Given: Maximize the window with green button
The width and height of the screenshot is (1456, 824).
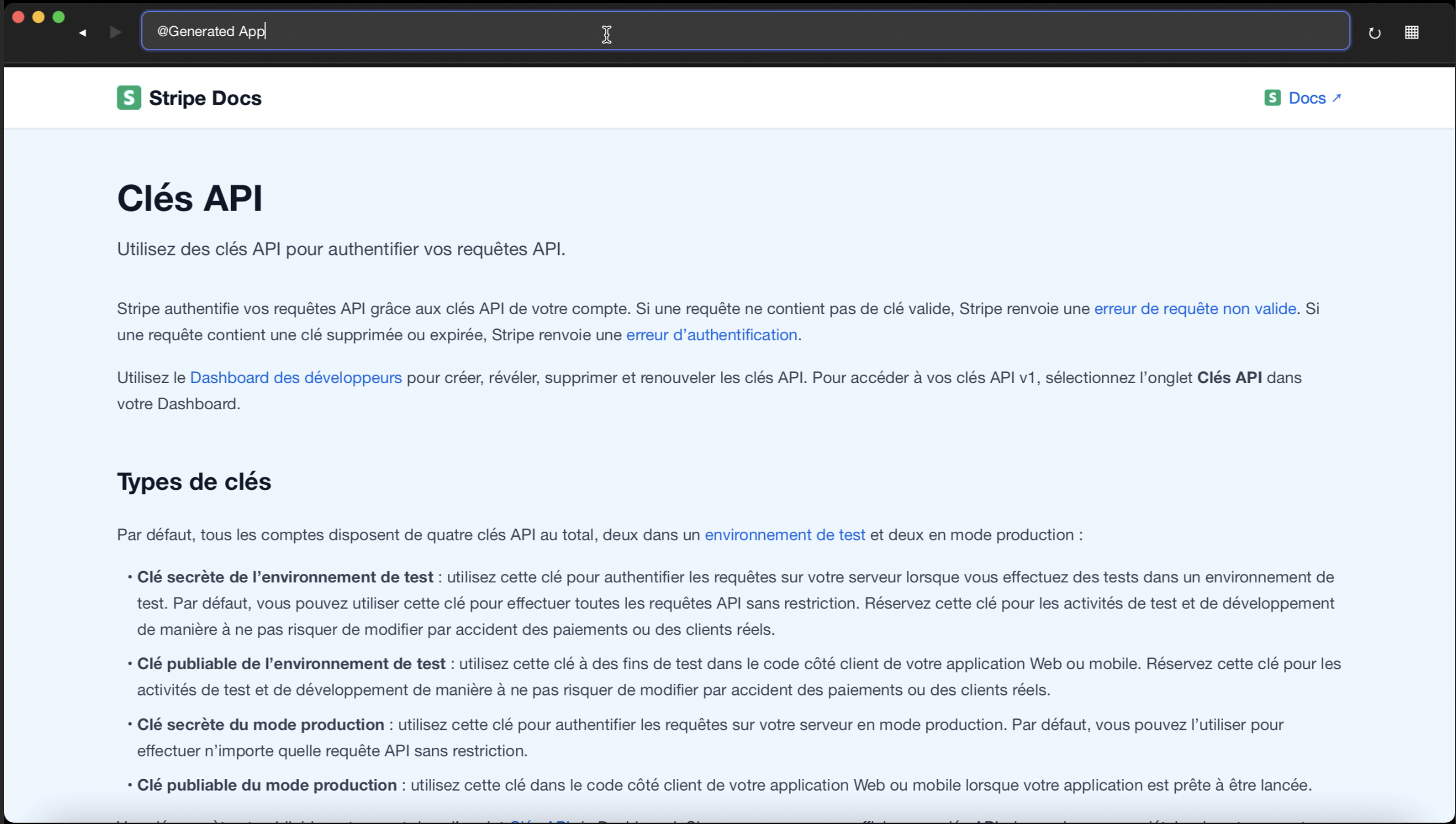Looking at the screenshot, I should point(58,17).
